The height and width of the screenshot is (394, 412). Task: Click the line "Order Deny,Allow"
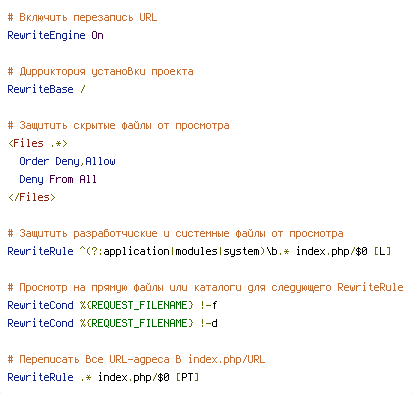67,161
